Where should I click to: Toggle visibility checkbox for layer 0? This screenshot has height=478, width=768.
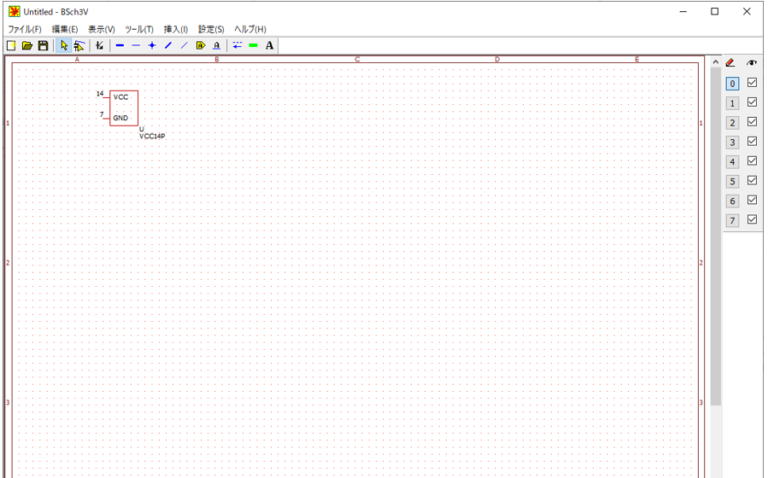(752, 83)
